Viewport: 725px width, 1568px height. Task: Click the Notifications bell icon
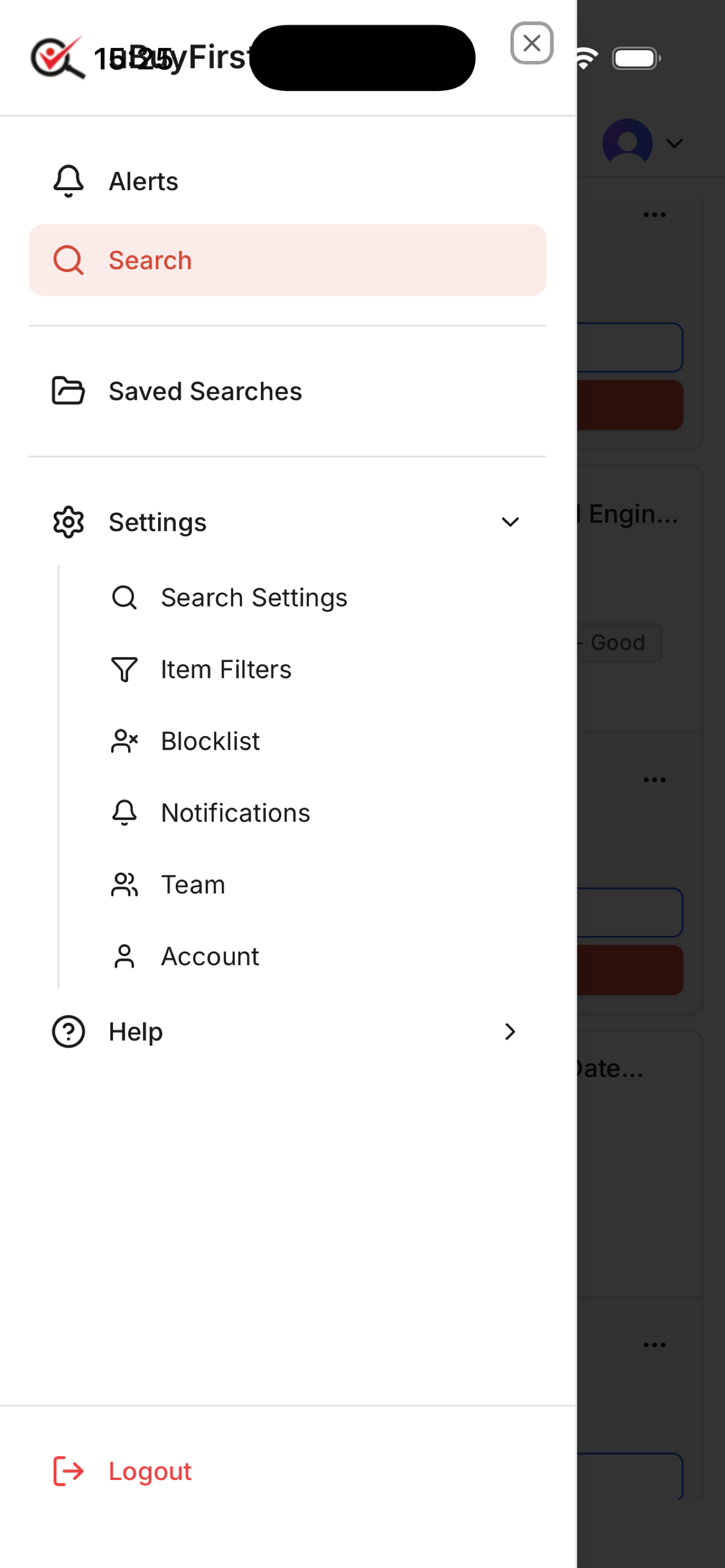click(x=124, y=813)
